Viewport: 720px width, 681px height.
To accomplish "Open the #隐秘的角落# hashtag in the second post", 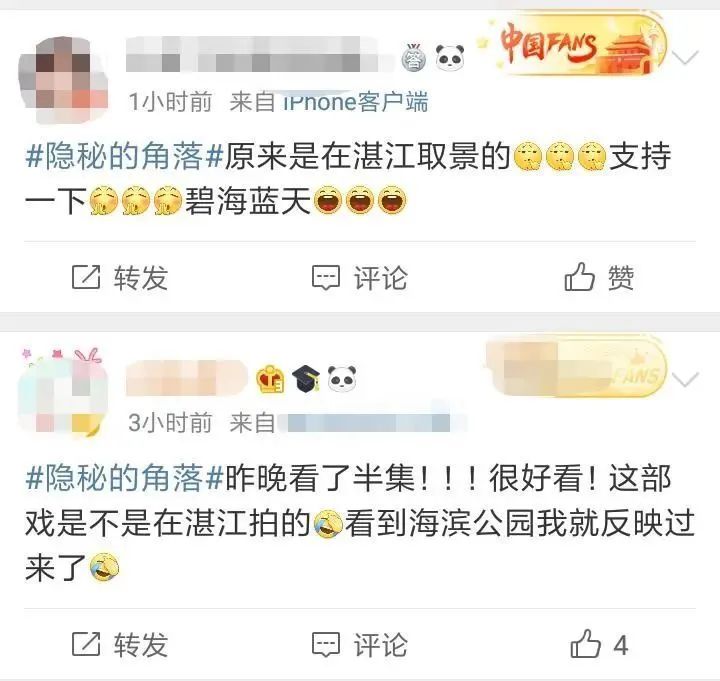I will click(x=124, y=478).
